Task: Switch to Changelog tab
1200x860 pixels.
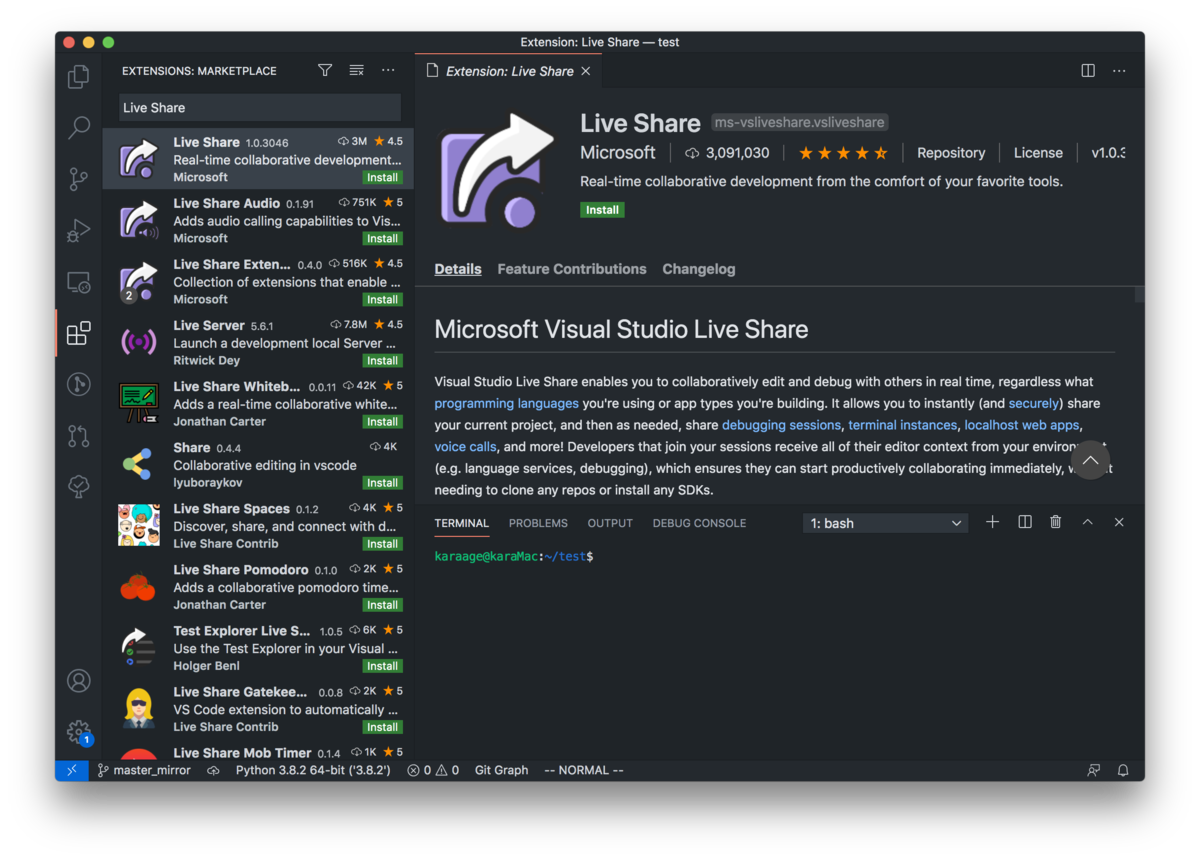Action: (x=699, y=269)
